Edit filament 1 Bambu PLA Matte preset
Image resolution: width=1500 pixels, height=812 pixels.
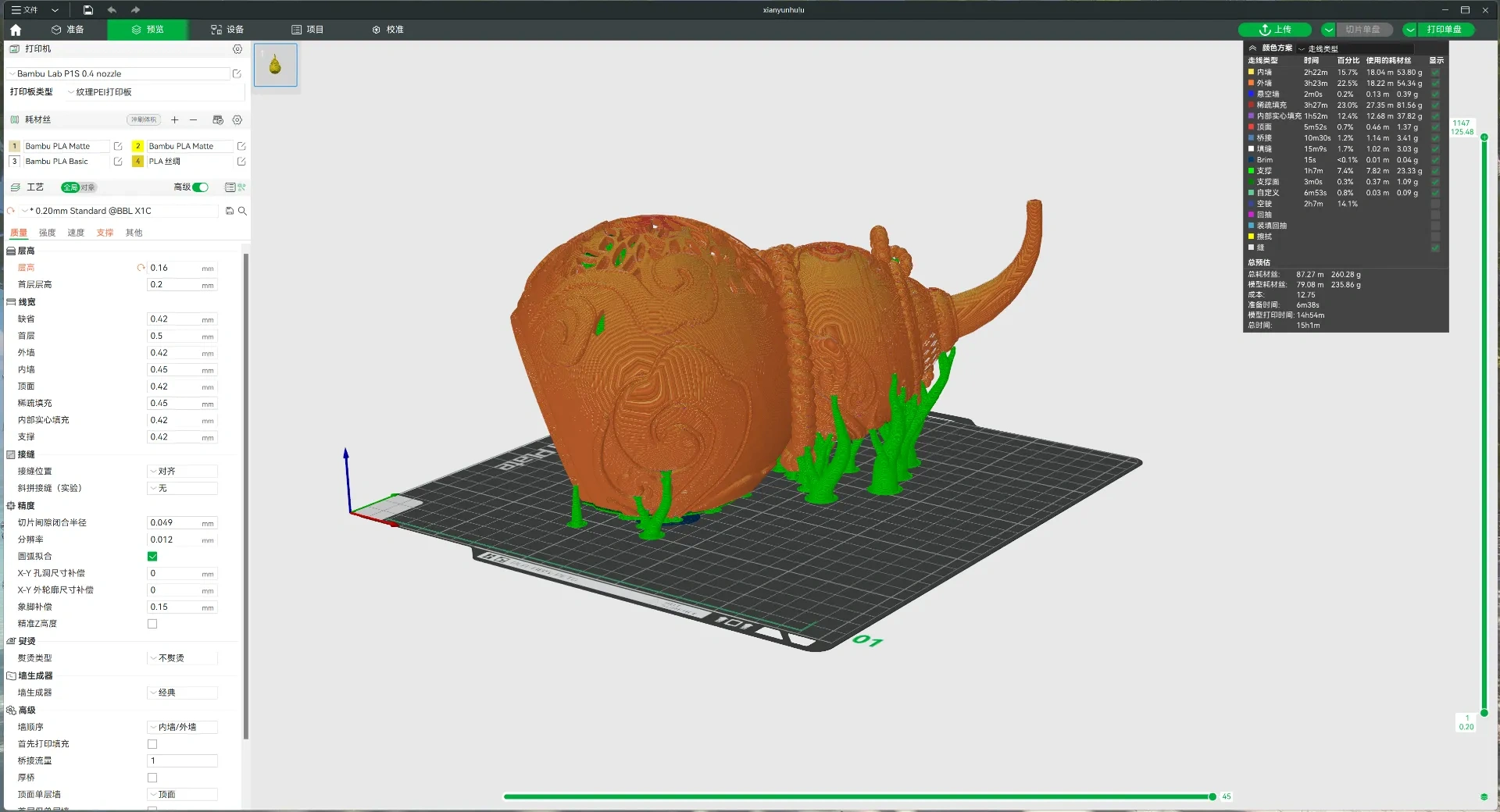pos(118,146)
